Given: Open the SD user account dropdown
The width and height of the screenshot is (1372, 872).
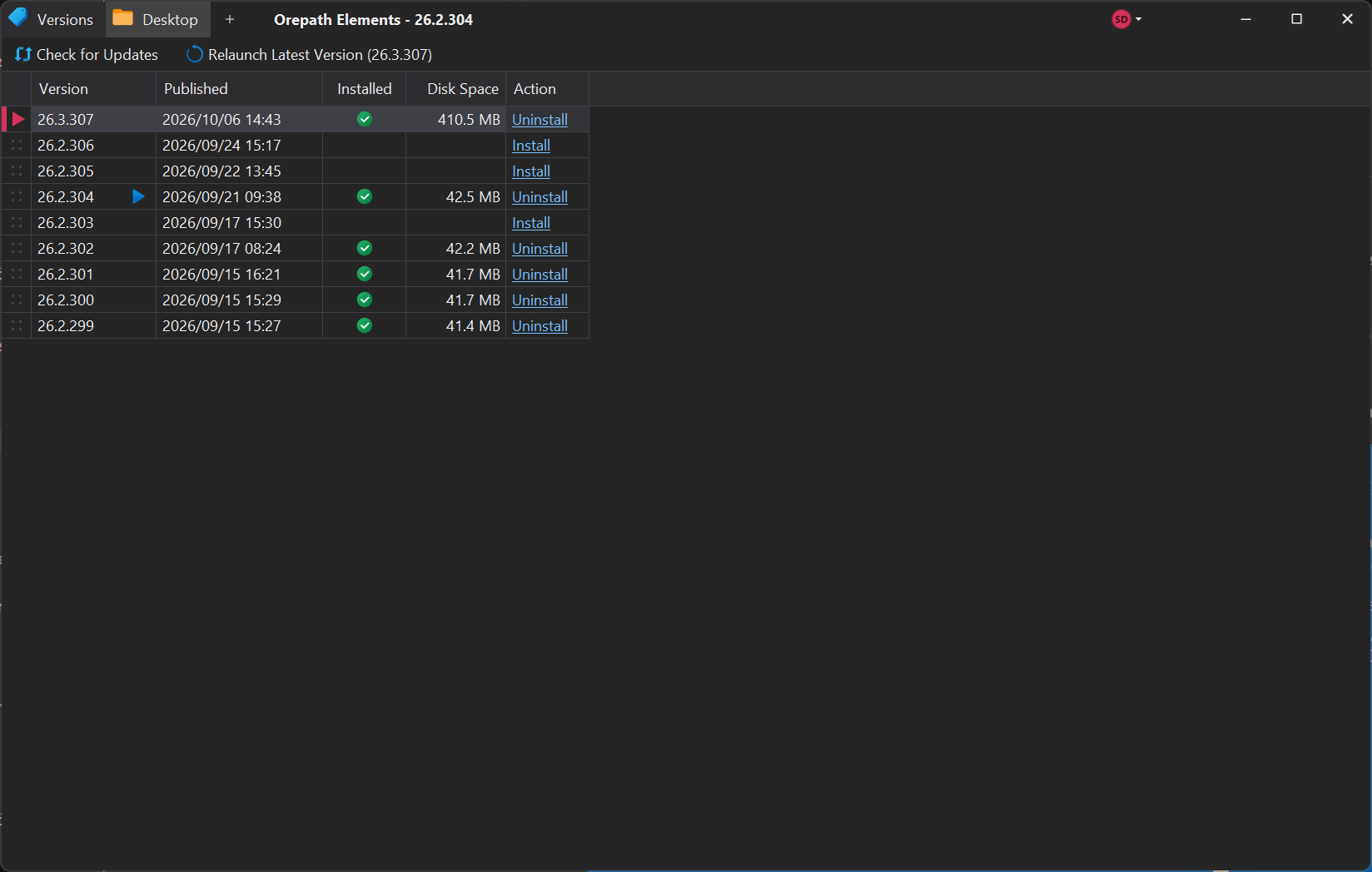Looking at the screenshot, I should (1126, 19).
